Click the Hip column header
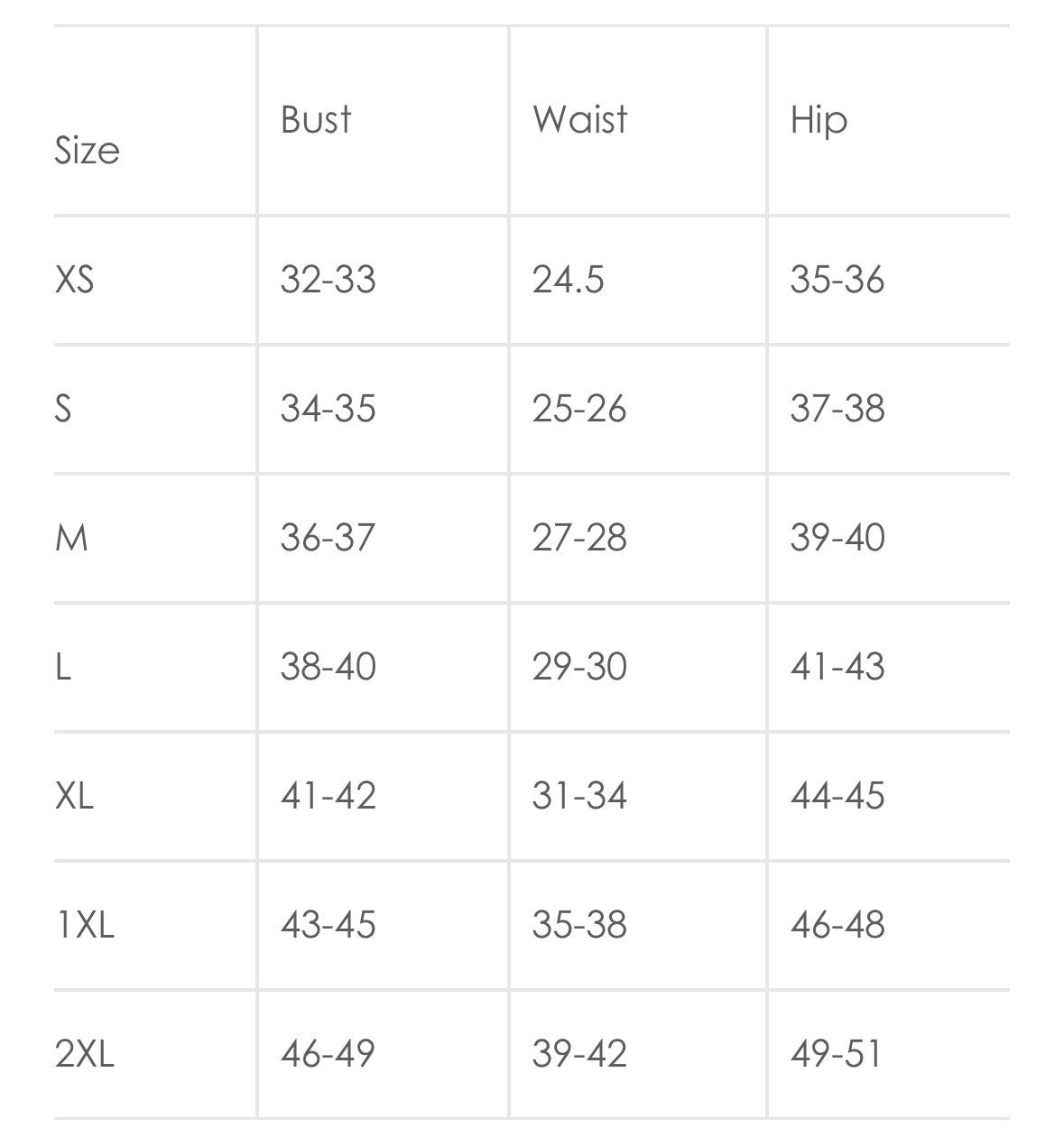Screen dimensions: 1064x1128 click(x=819, y=121)
